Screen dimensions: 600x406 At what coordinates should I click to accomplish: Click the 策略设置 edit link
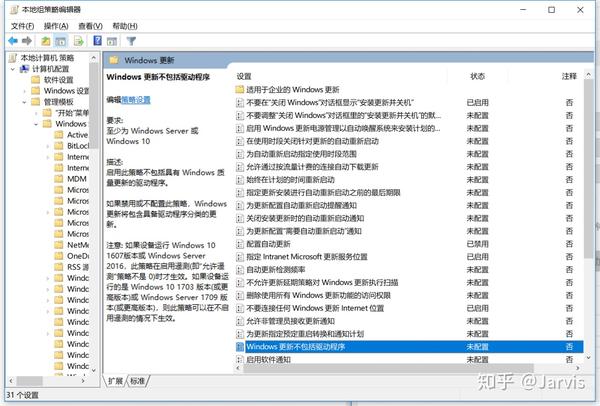pos(135,100)
